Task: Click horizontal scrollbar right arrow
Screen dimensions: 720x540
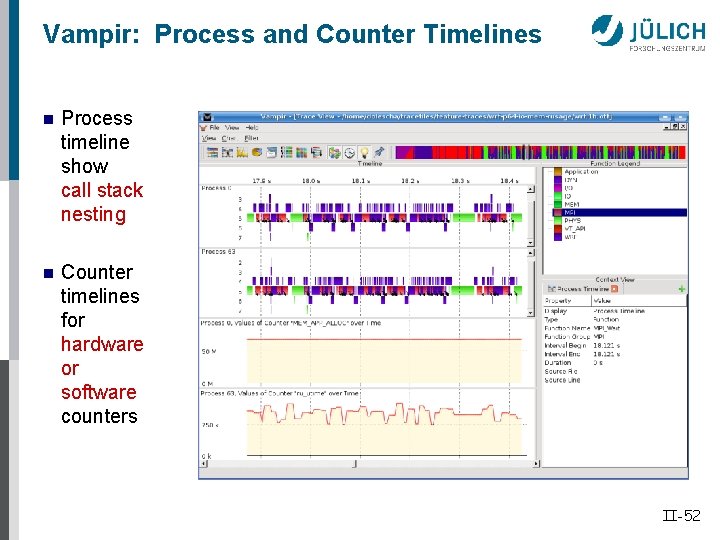Action: click(536, 464)
